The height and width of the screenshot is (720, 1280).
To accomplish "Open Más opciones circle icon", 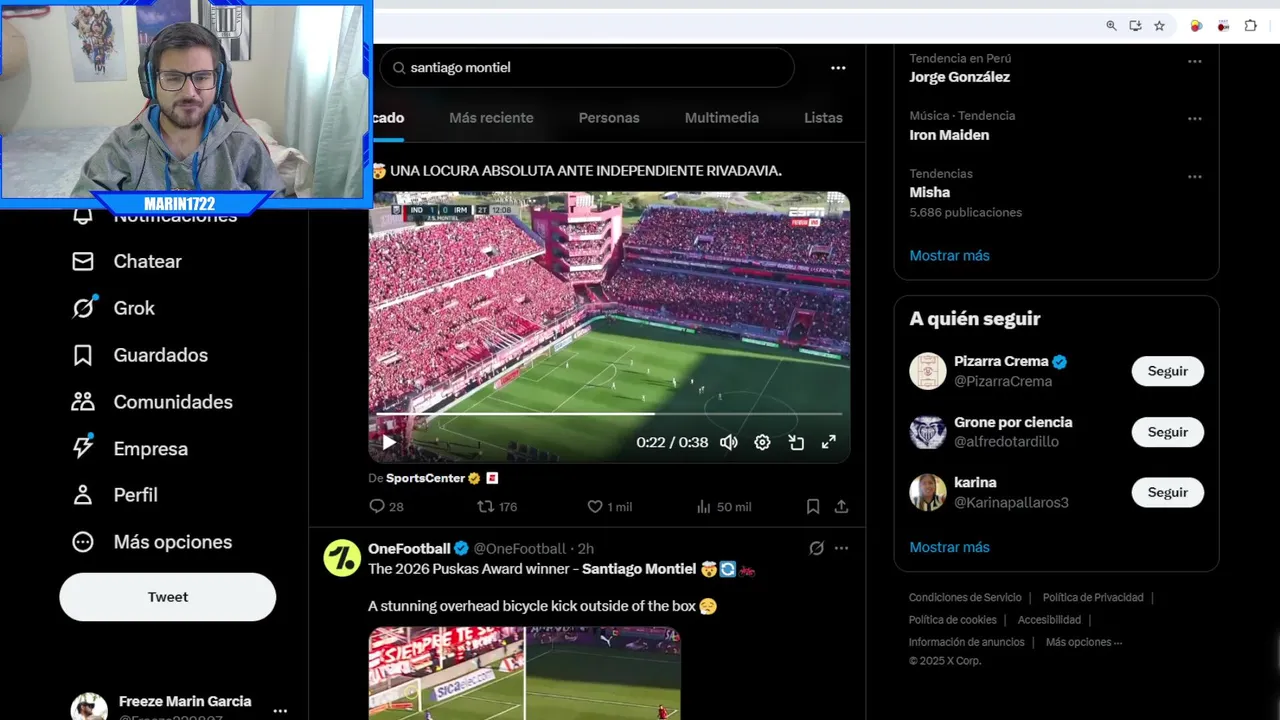I will pyautogui.click(x=83, y=542).
